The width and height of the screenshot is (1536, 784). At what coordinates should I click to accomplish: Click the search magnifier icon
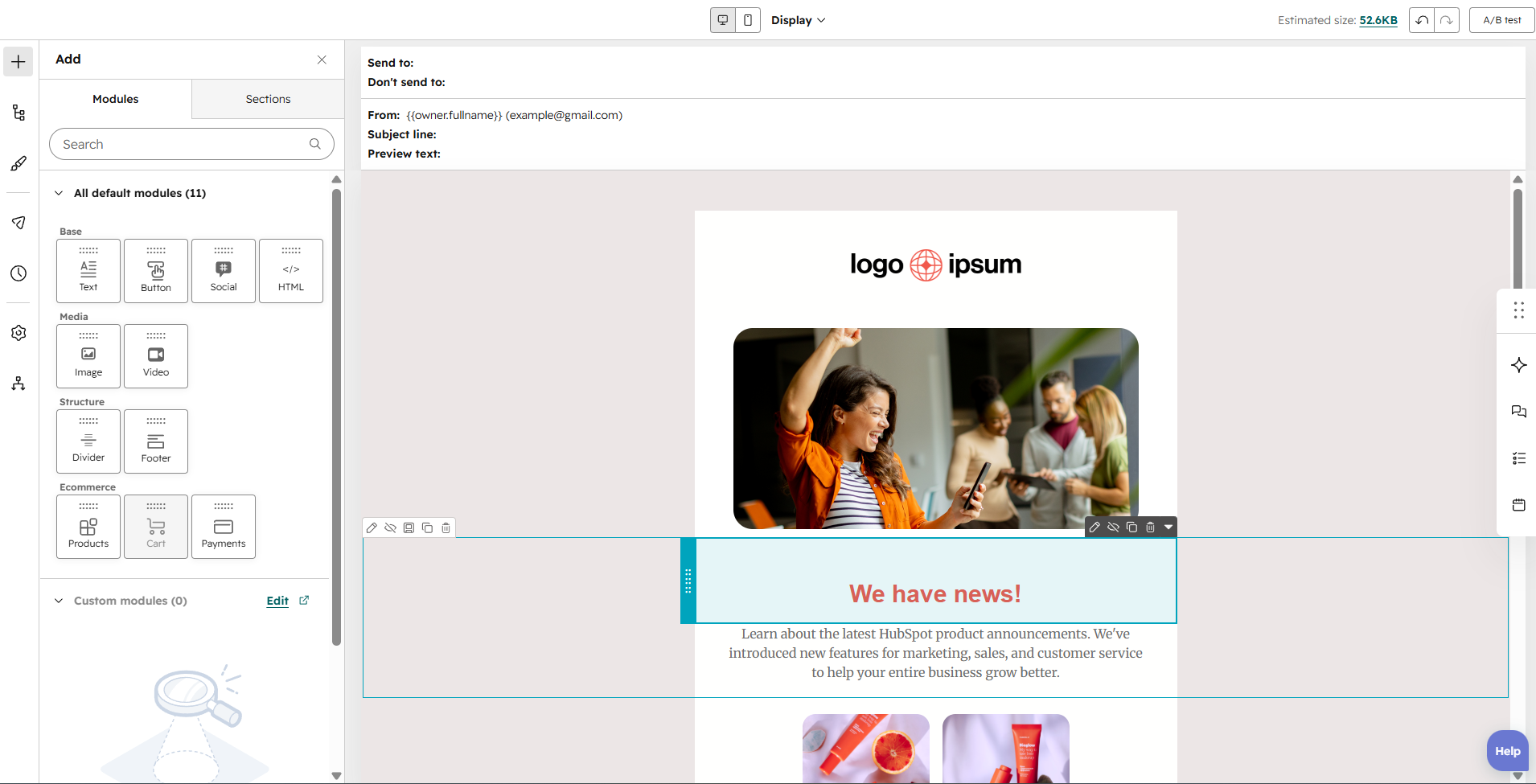pyautogui.click(x=315, y=144)
